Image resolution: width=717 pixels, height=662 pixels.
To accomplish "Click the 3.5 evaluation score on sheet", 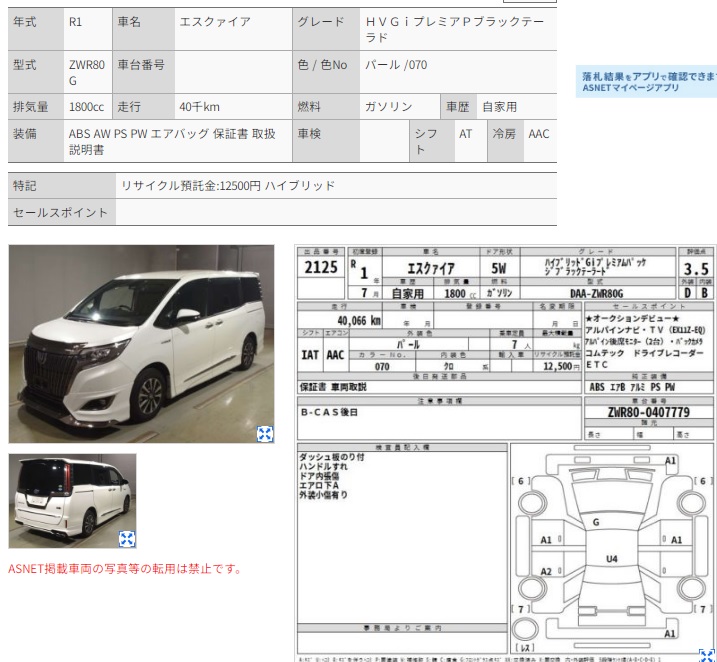I will tap(696, 269).
